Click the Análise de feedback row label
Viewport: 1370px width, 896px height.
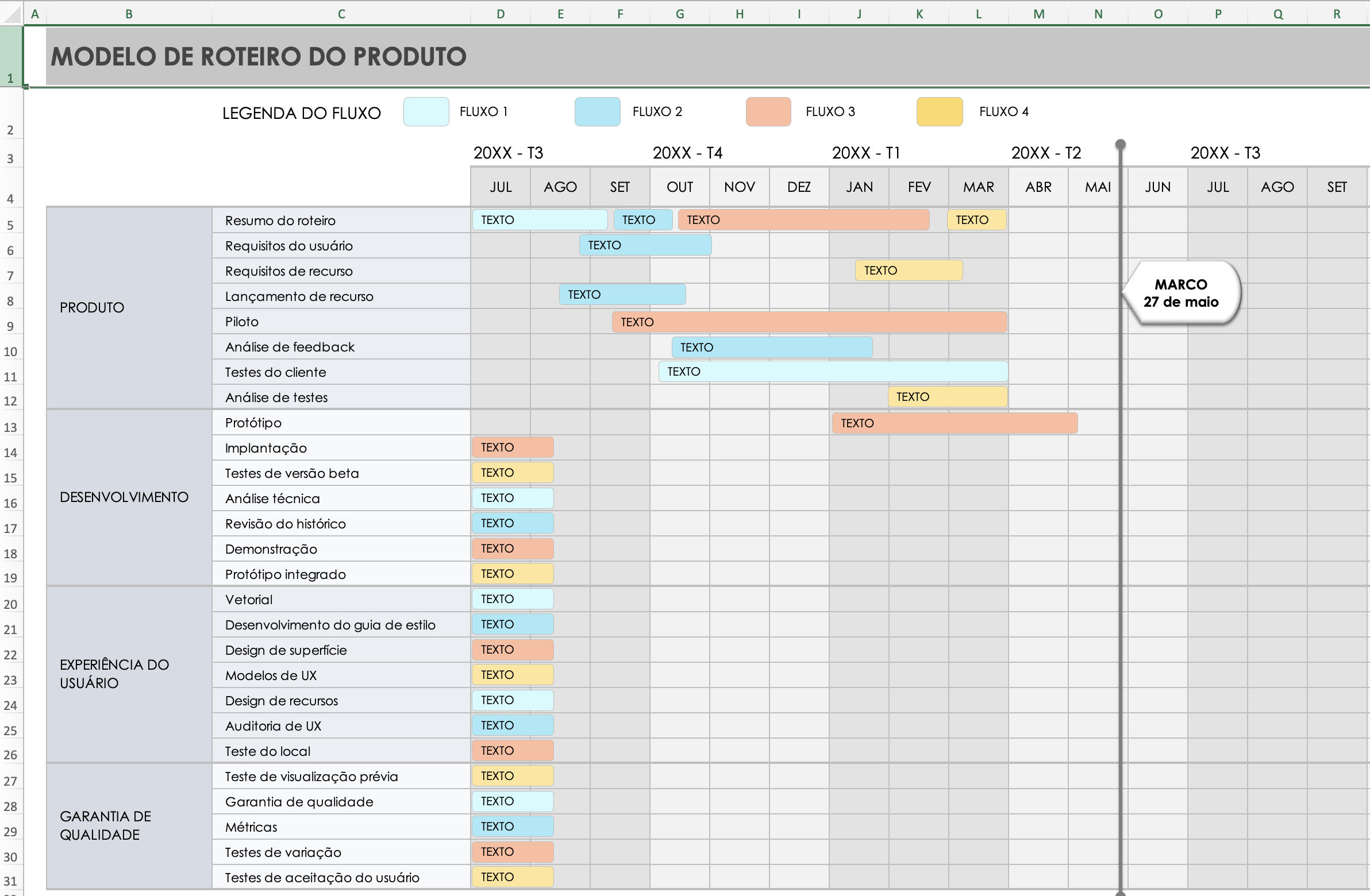(290, 347)
